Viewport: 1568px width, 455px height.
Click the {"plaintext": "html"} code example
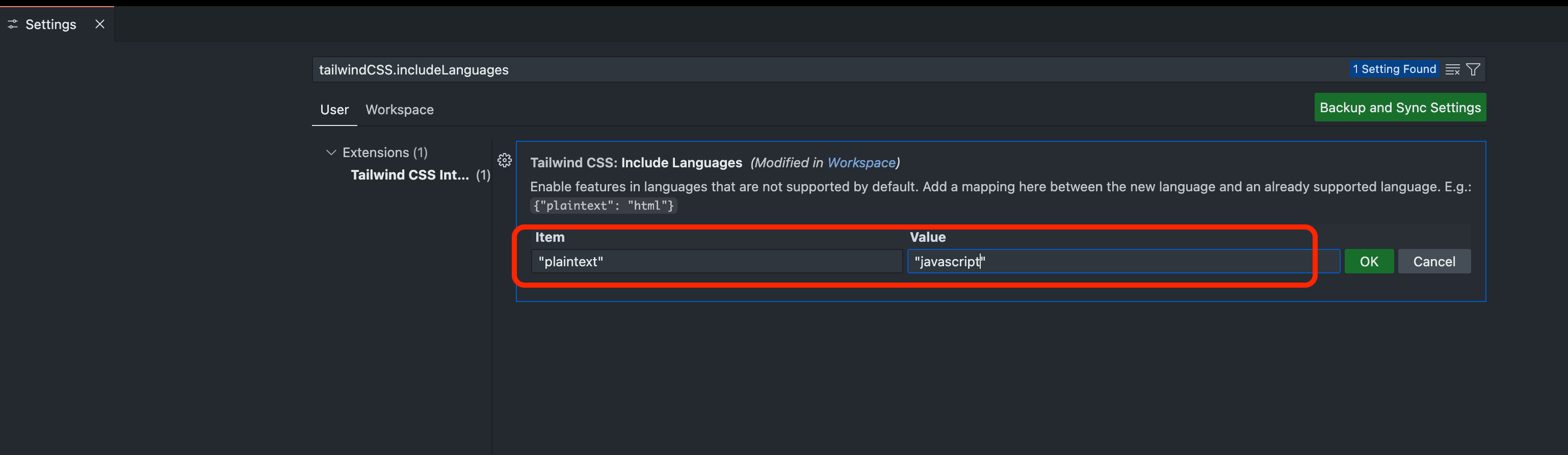[603, 206]
